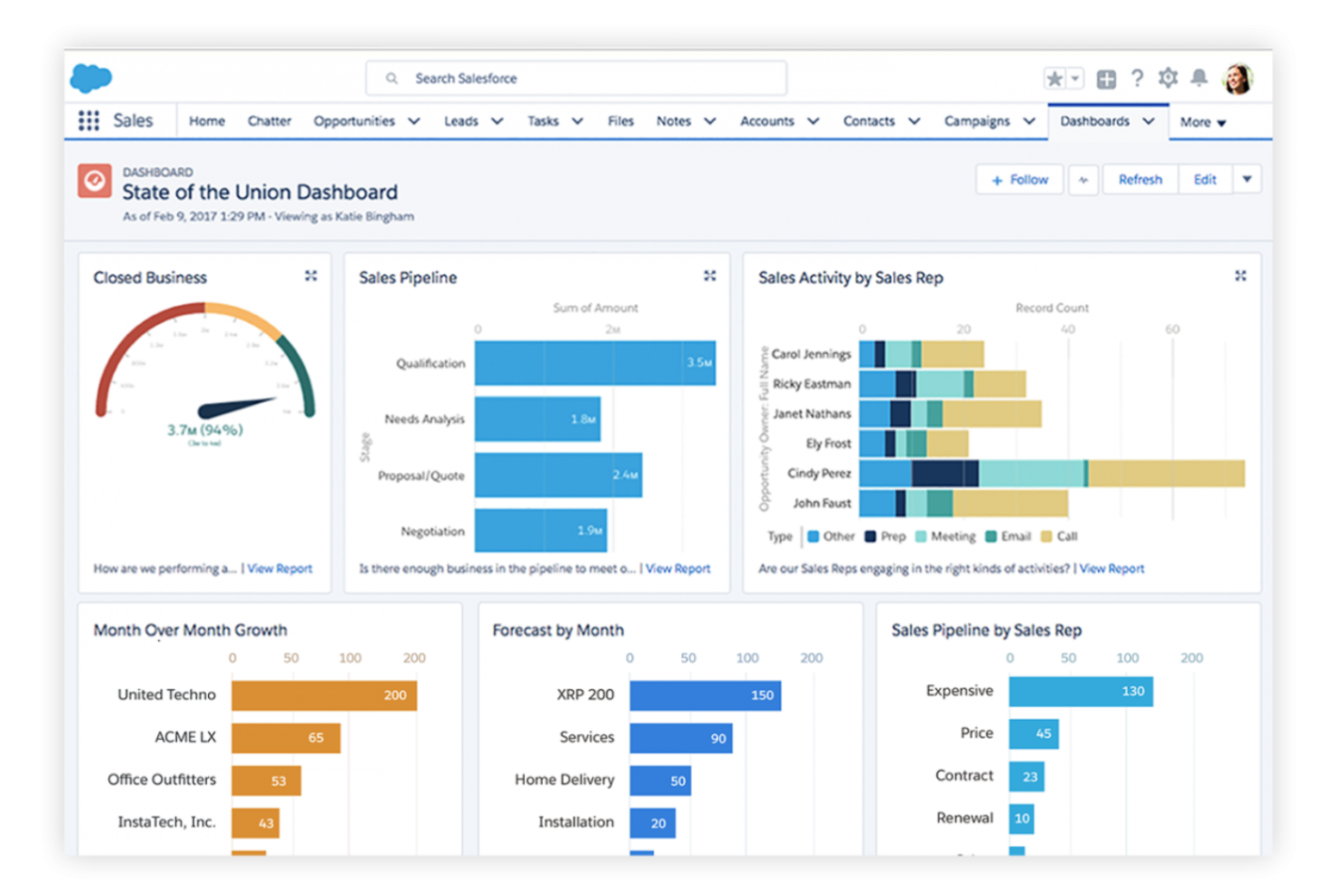Click the Needs Analysis 1.8M bar

coord(538,419)
